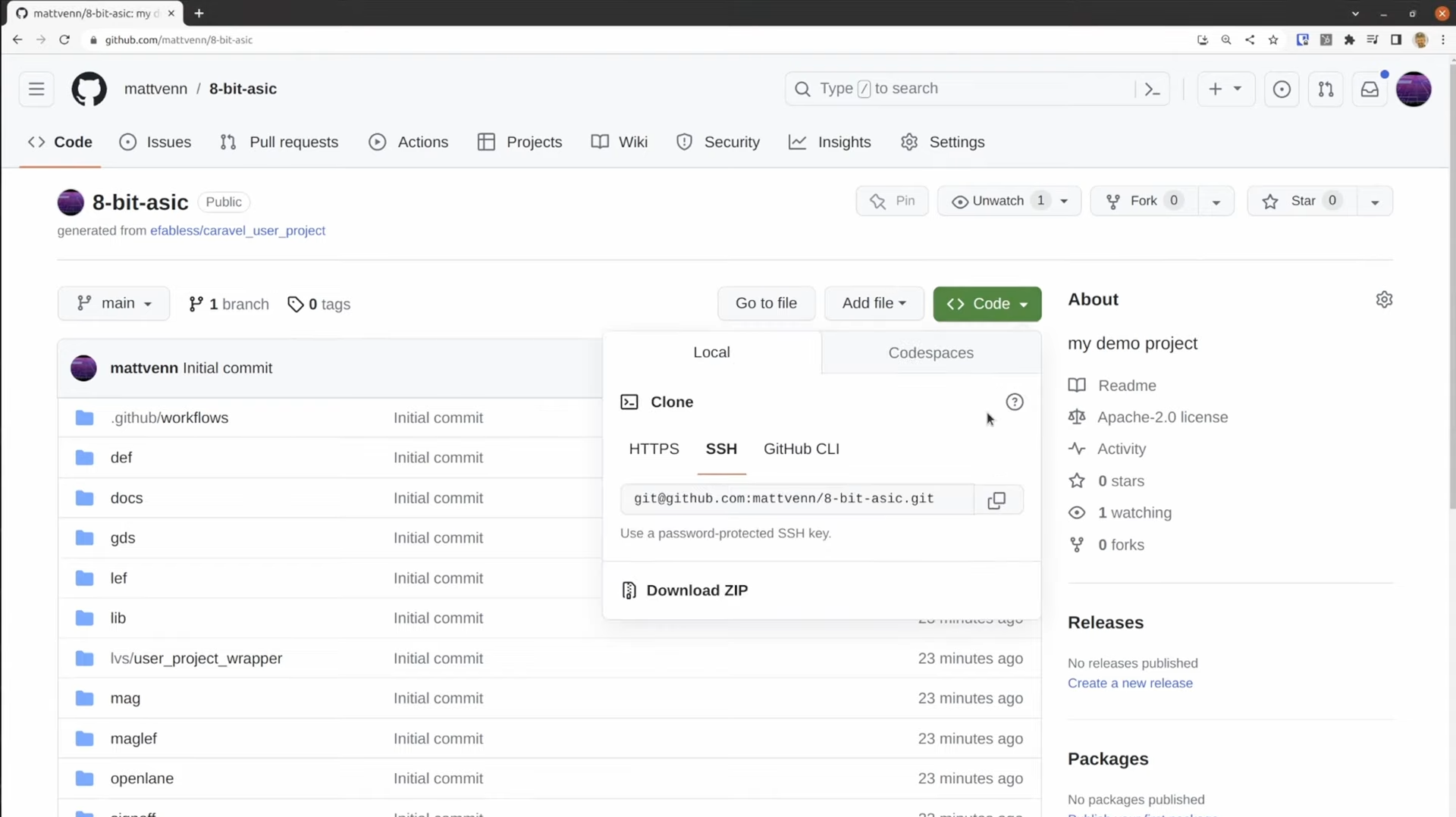Fork the repository
The width and height of the screenshot is (1456, 817).
(x=1144, y=201)
